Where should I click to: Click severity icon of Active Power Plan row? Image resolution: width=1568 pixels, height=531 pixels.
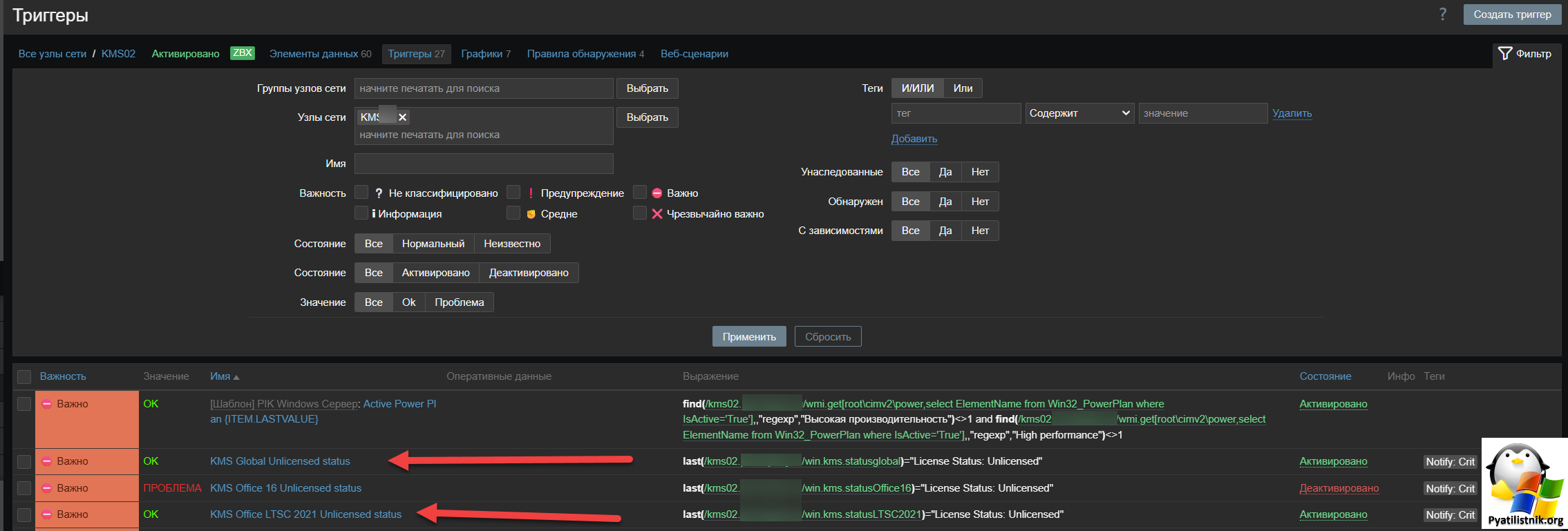47,404
